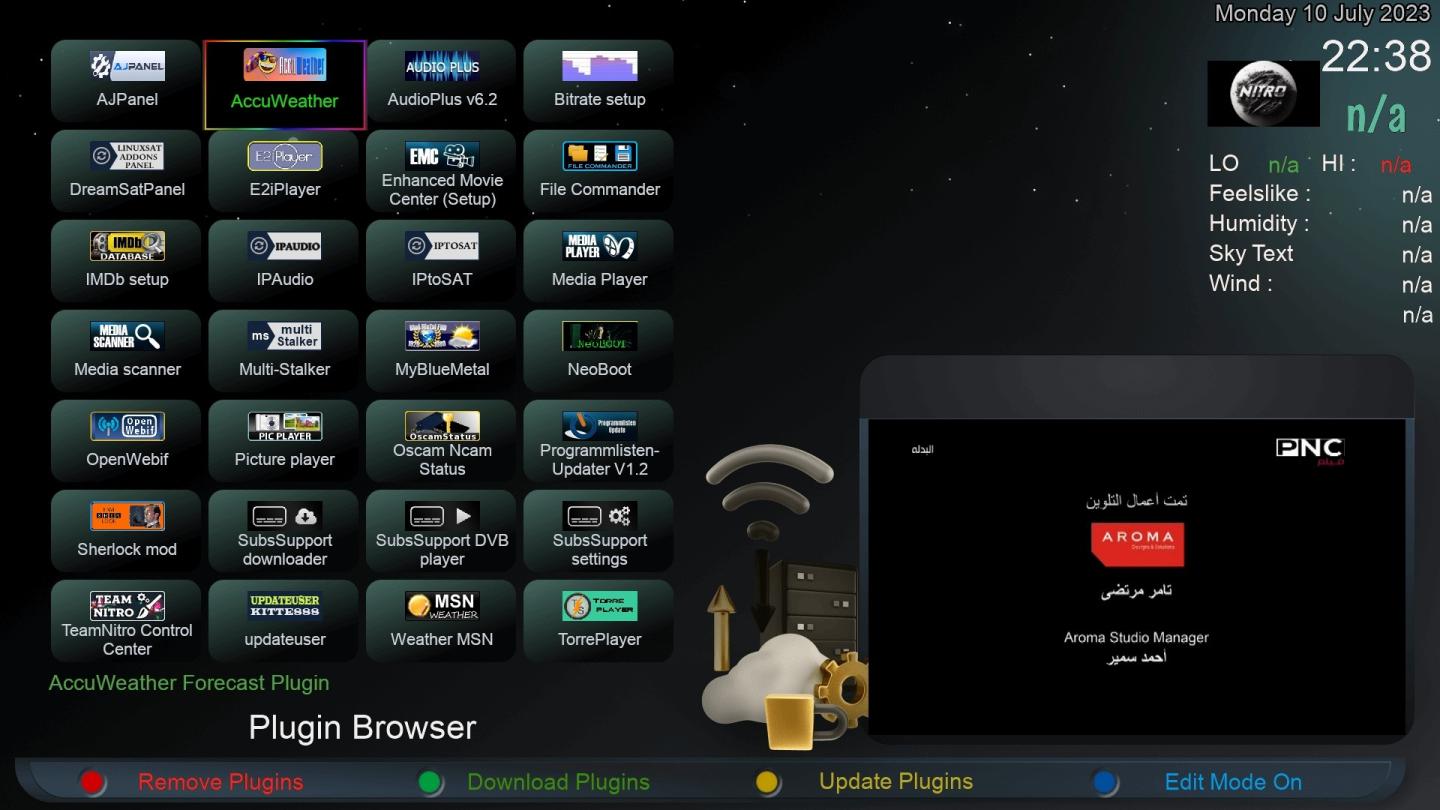Open IMDb setup plugin
The width and height of the screenshot is (1440, 810).
point(127,261)
